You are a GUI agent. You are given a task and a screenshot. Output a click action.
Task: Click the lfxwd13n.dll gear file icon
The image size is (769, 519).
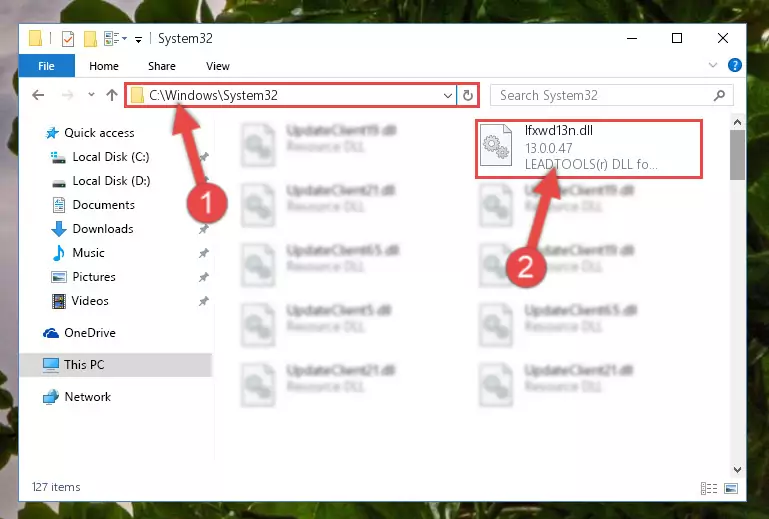[496, 145]
